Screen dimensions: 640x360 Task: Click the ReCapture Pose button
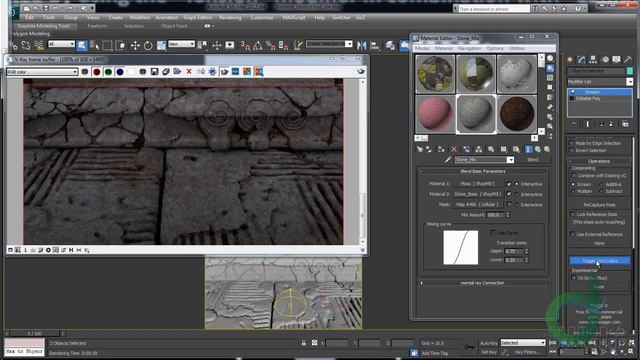pyautogui.click(x=599, y=205)
